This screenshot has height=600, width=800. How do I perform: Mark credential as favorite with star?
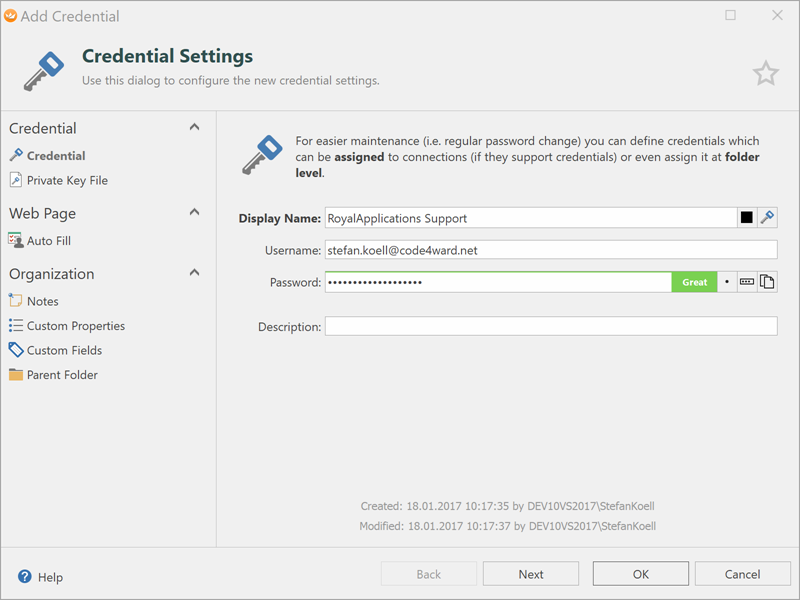pyautogui.click(x=765, y=73)
